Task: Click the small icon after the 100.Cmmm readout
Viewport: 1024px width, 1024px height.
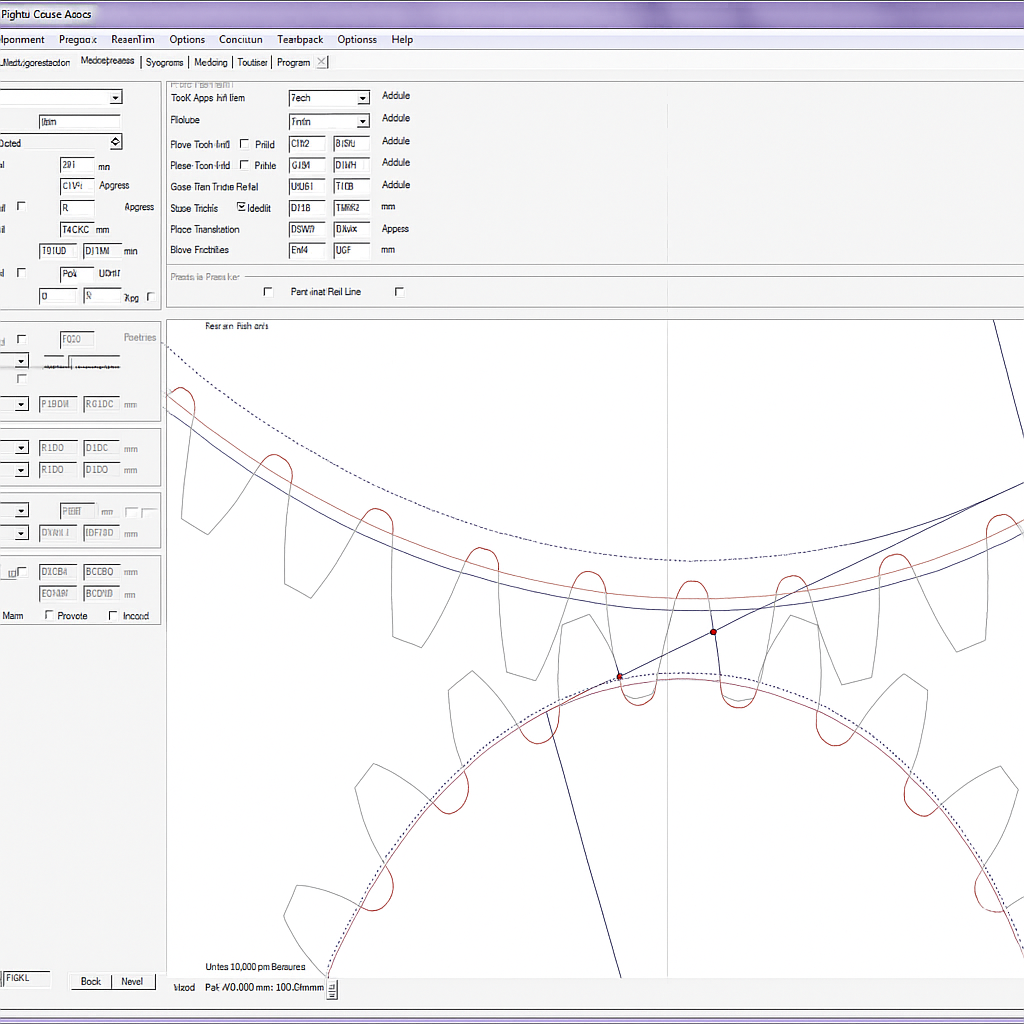Action: [332, 989]
